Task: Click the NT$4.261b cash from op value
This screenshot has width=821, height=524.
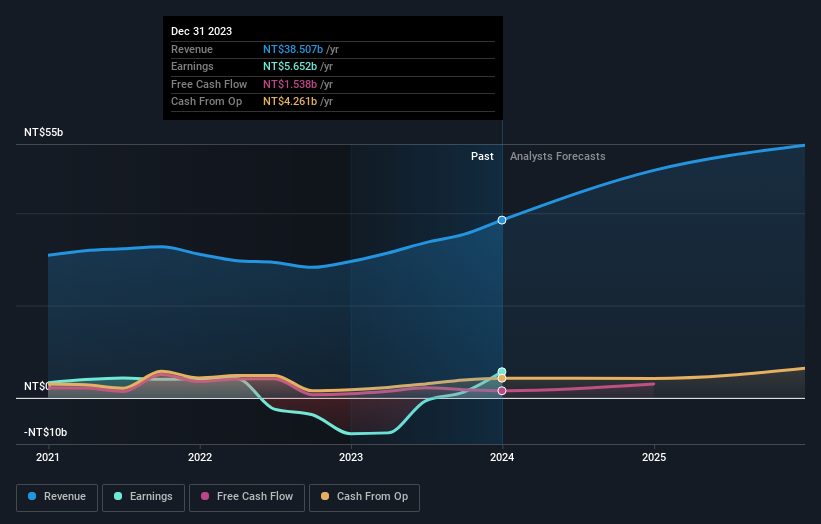Action: click(x=290, y=102)
